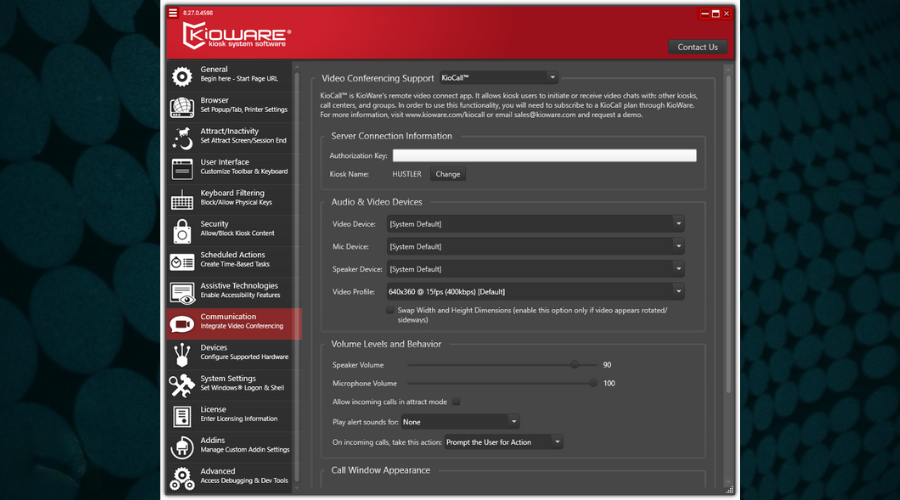Go to Advanced Debugging & Dev Tools
Viewport: 900px width, 500px height.
(234, 476)
